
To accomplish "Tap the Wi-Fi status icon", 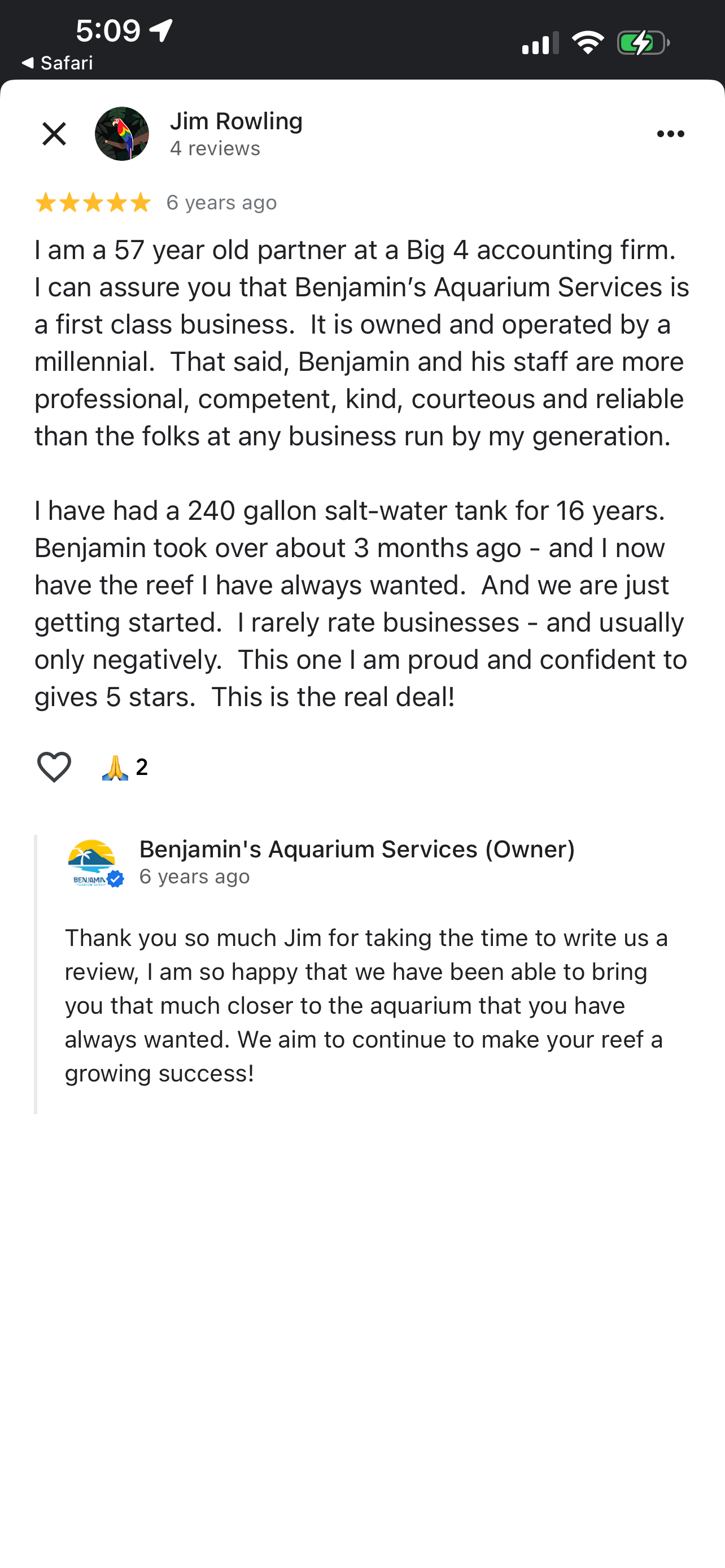I will (x=587, y=42).
